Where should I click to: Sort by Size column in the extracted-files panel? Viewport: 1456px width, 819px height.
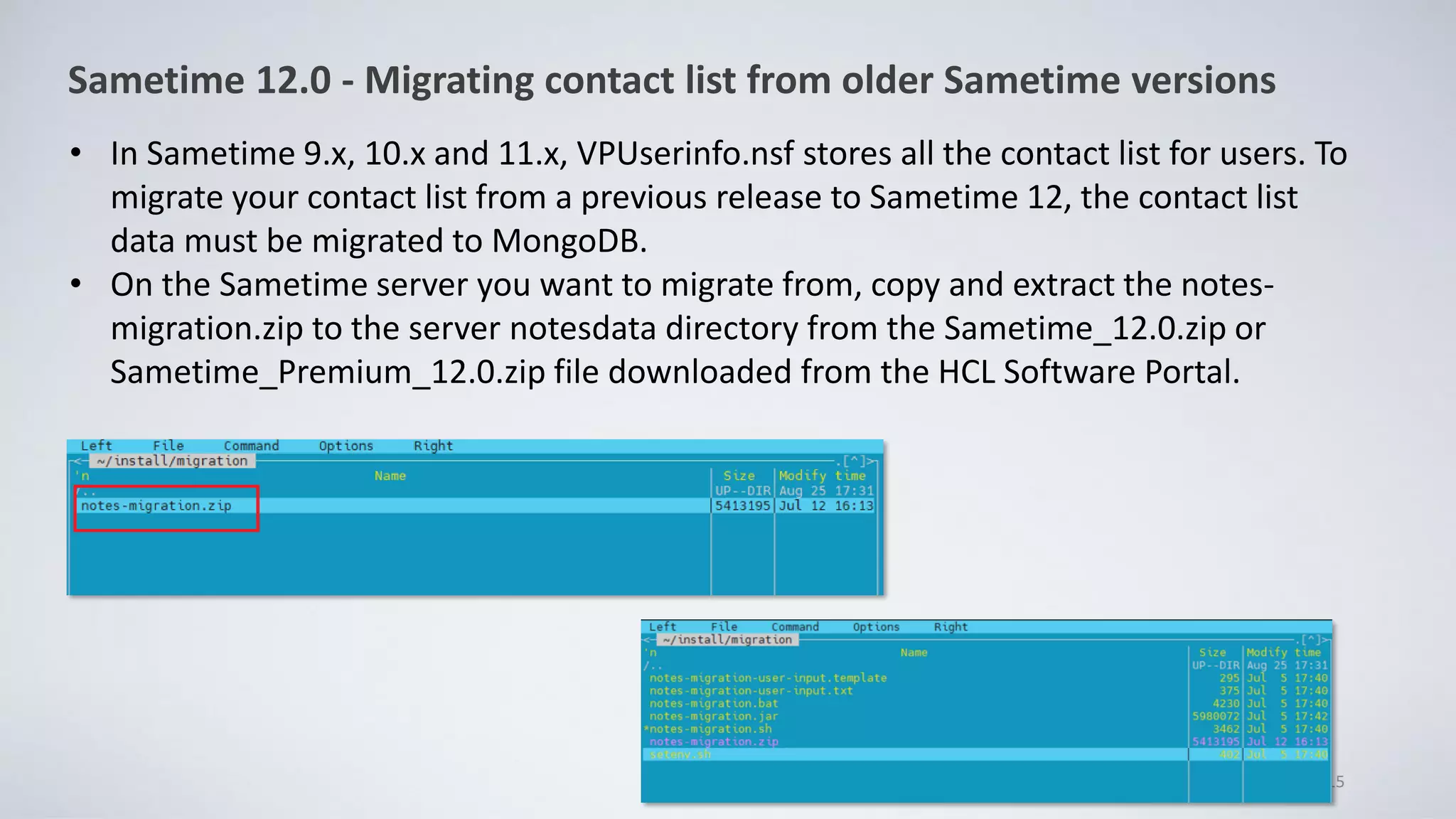[x=1213, y=652]
